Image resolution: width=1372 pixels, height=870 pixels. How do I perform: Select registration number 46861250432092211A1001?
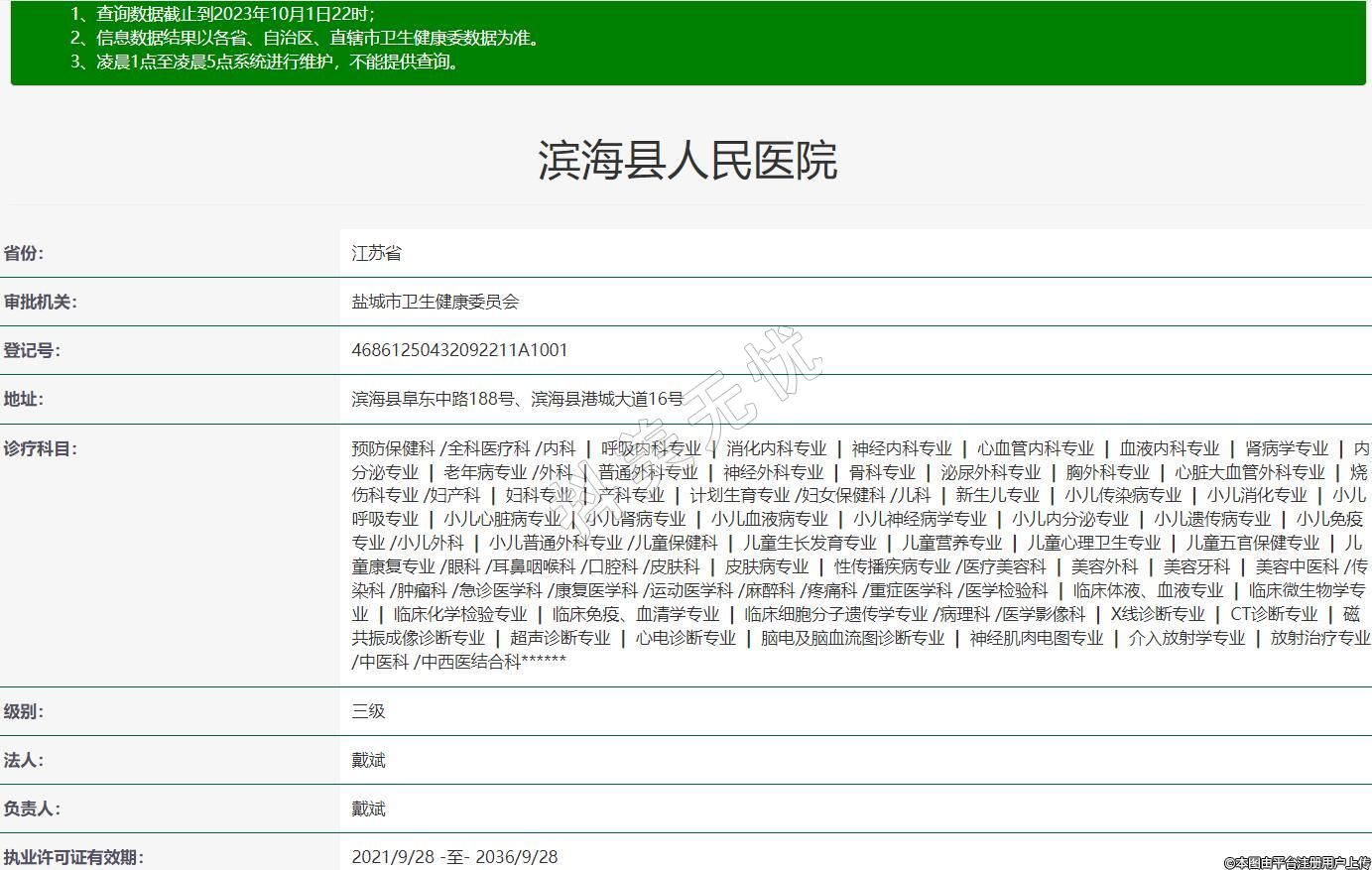[x=459, y=350]
